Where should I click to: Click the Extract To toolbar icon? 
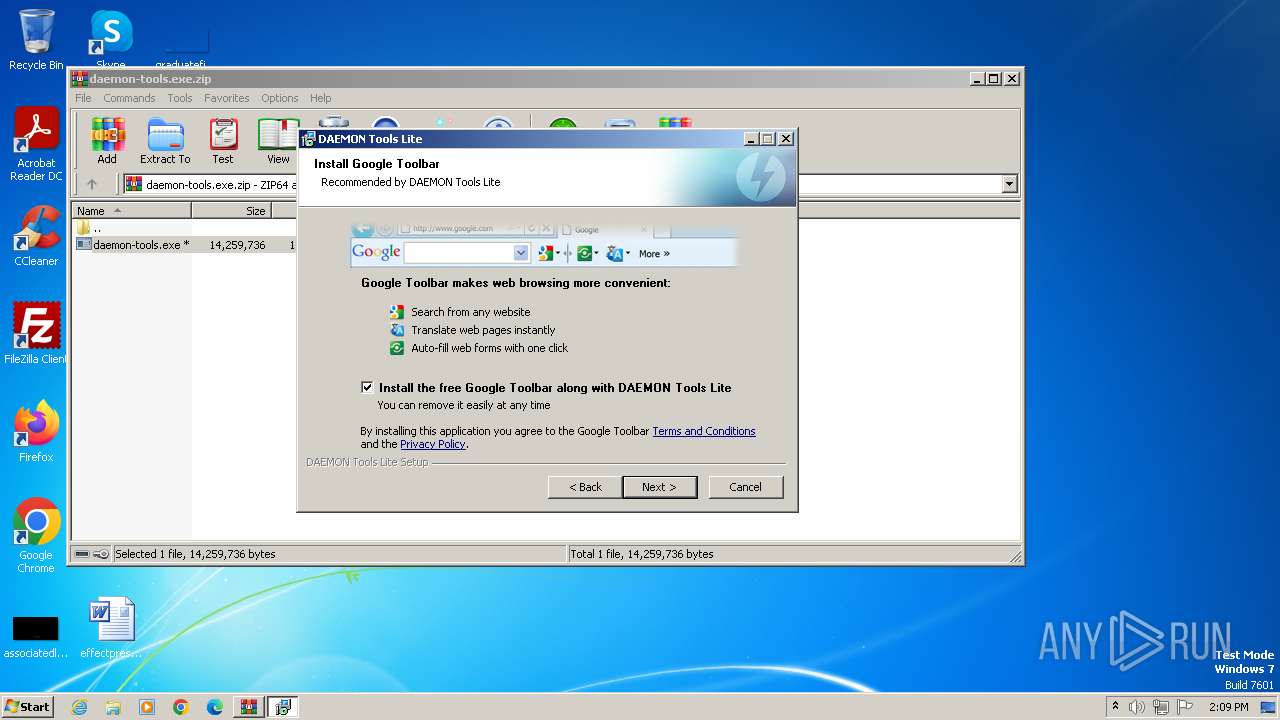click(x=165, y=140)
